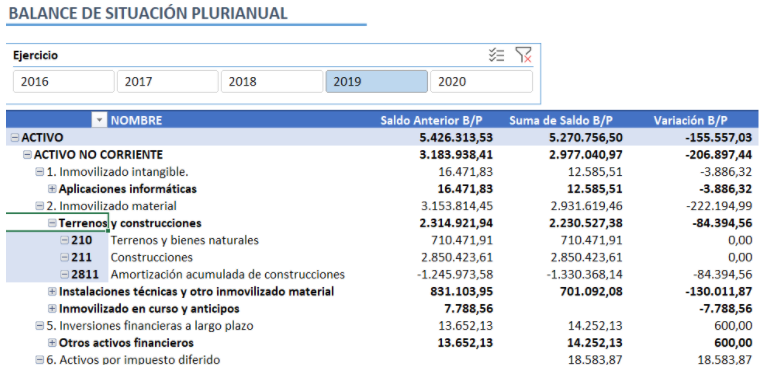This screenshot has height=371, width=765.
Task: Select the 2019 slicer button
Action: coord(377,82)
